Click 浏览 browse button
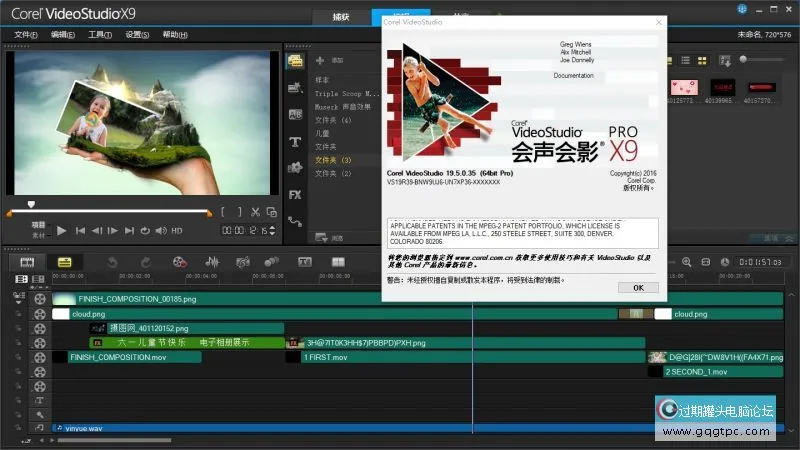800x450 pixels. (329, 238)
